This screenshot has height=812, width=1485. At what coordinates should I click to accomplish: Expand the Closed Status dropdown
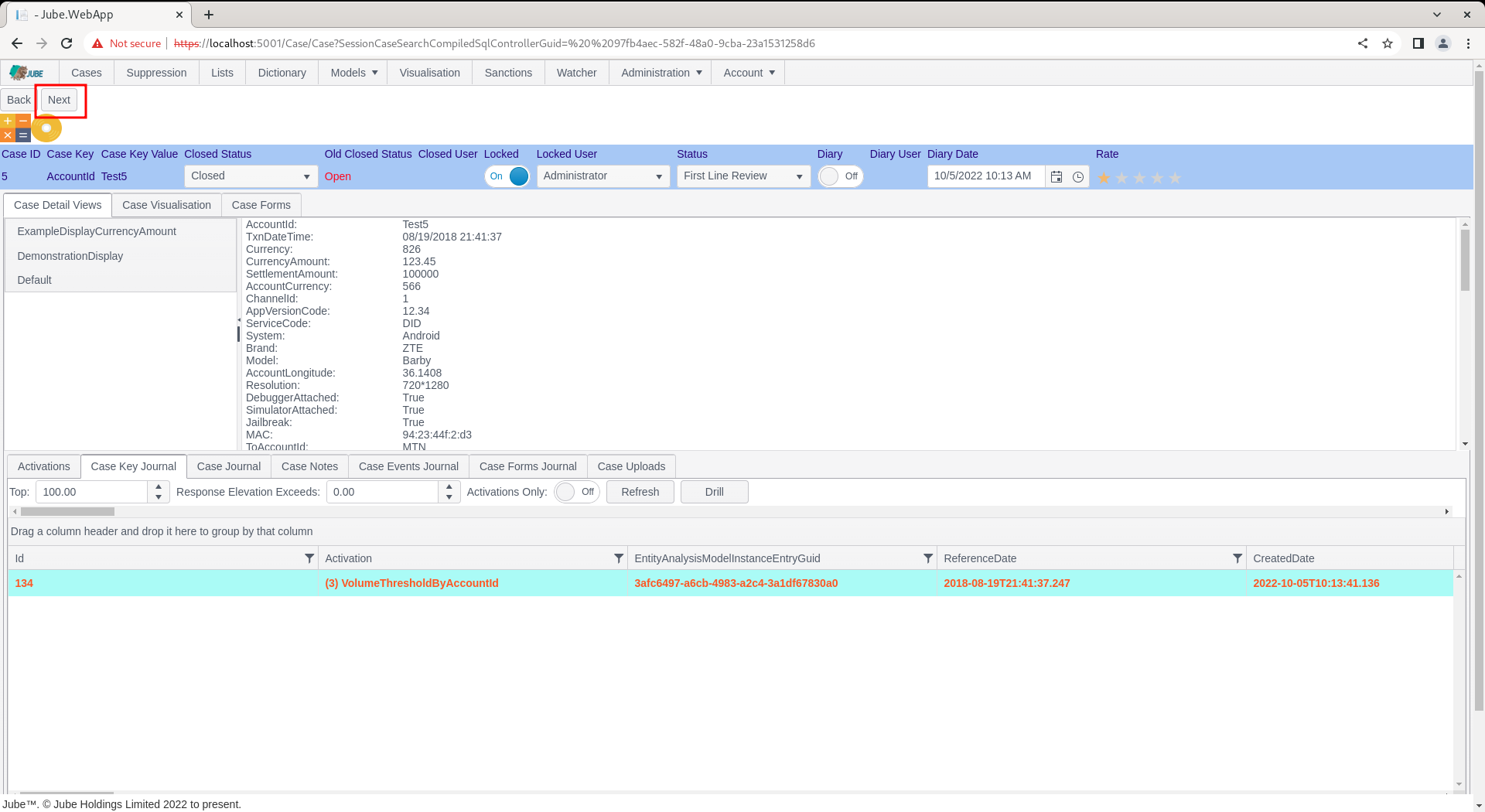pyautogui.click(x=306, y=176)
